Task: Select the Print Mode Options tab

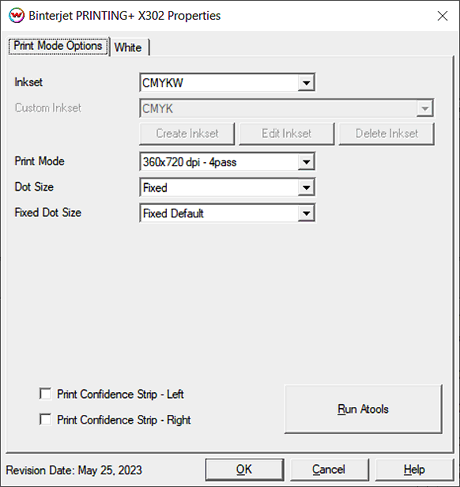Action: 58,46
